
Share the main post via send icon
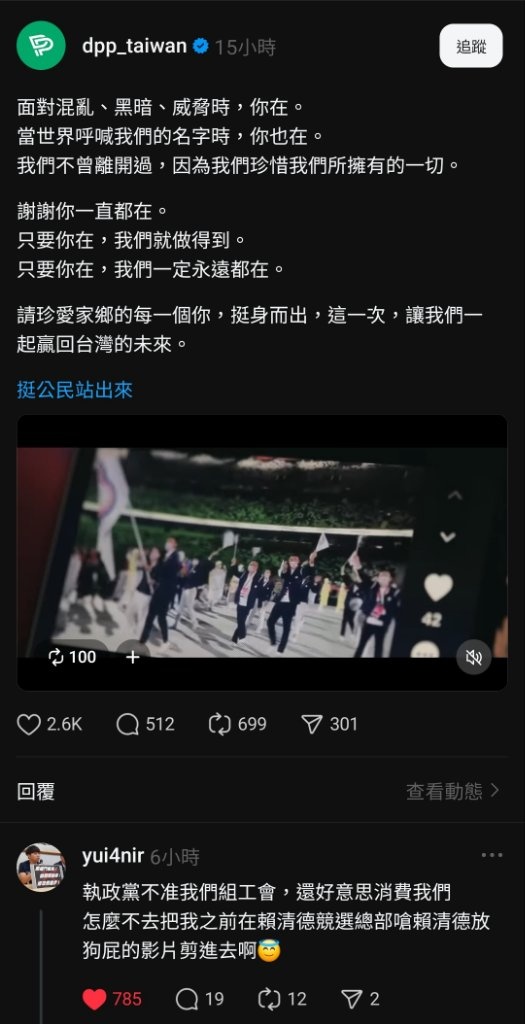(311, 724)
